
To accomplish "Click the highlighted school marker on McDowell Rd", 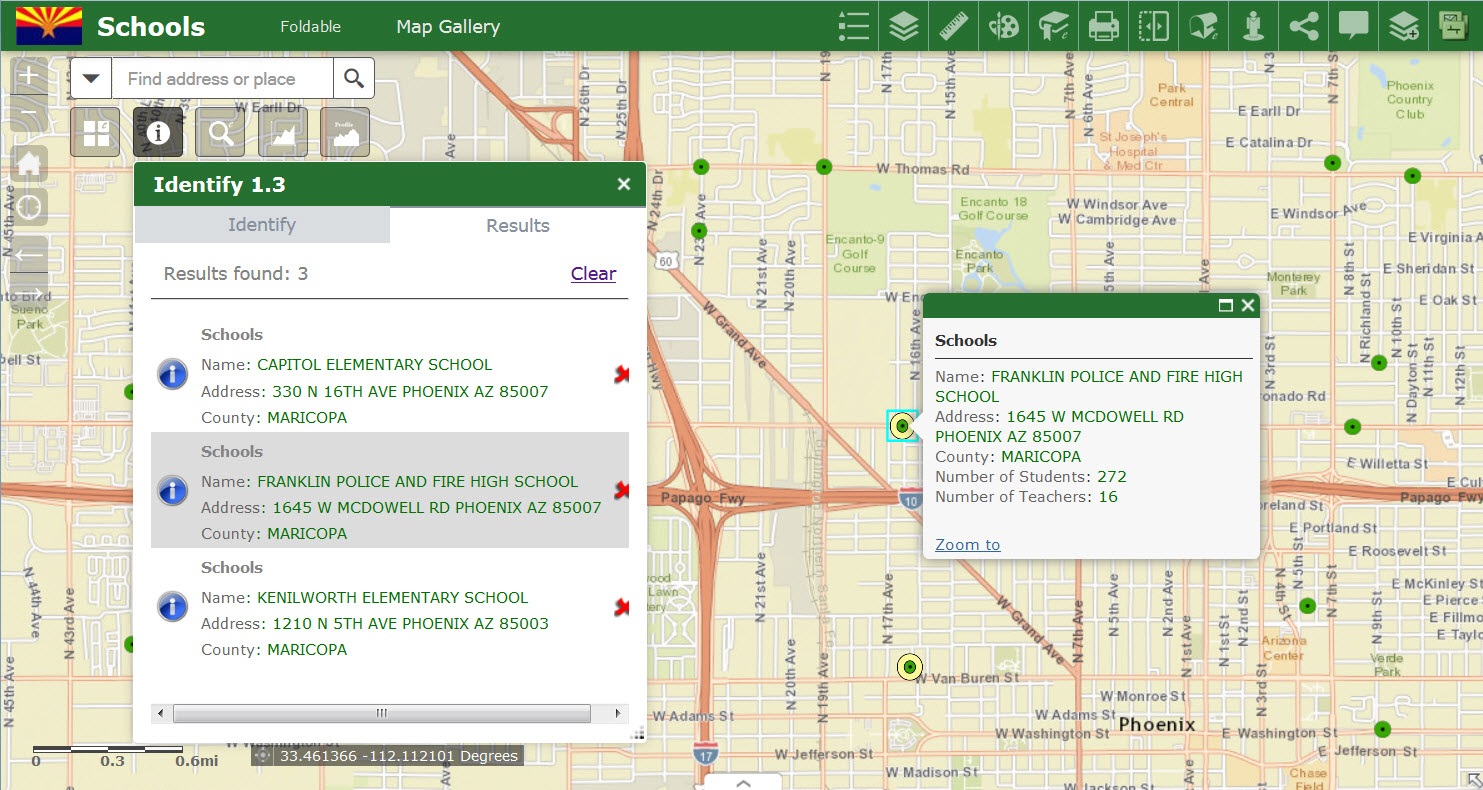I will 902,426.
